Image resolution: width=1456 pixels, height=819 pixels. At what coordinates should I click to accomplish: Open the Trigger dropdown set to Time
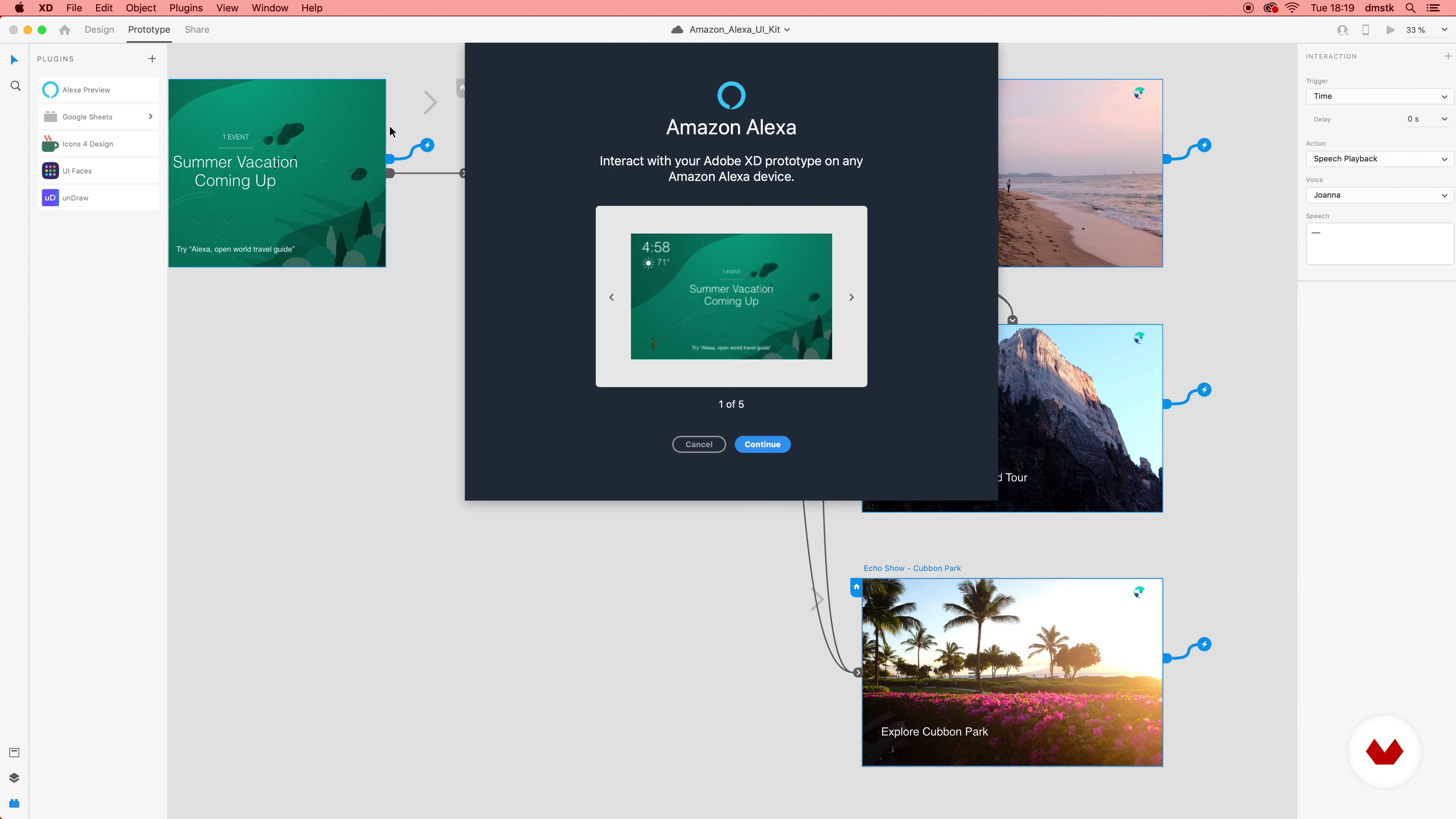click(1379, 96)
